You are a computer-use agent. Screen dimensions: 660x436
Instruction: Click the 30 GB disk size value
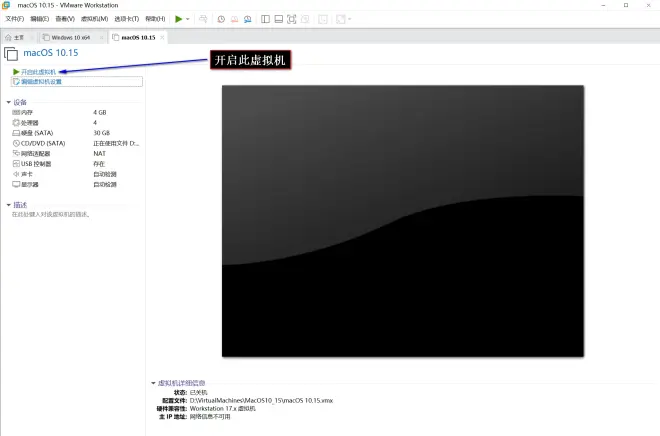[101, 133]
